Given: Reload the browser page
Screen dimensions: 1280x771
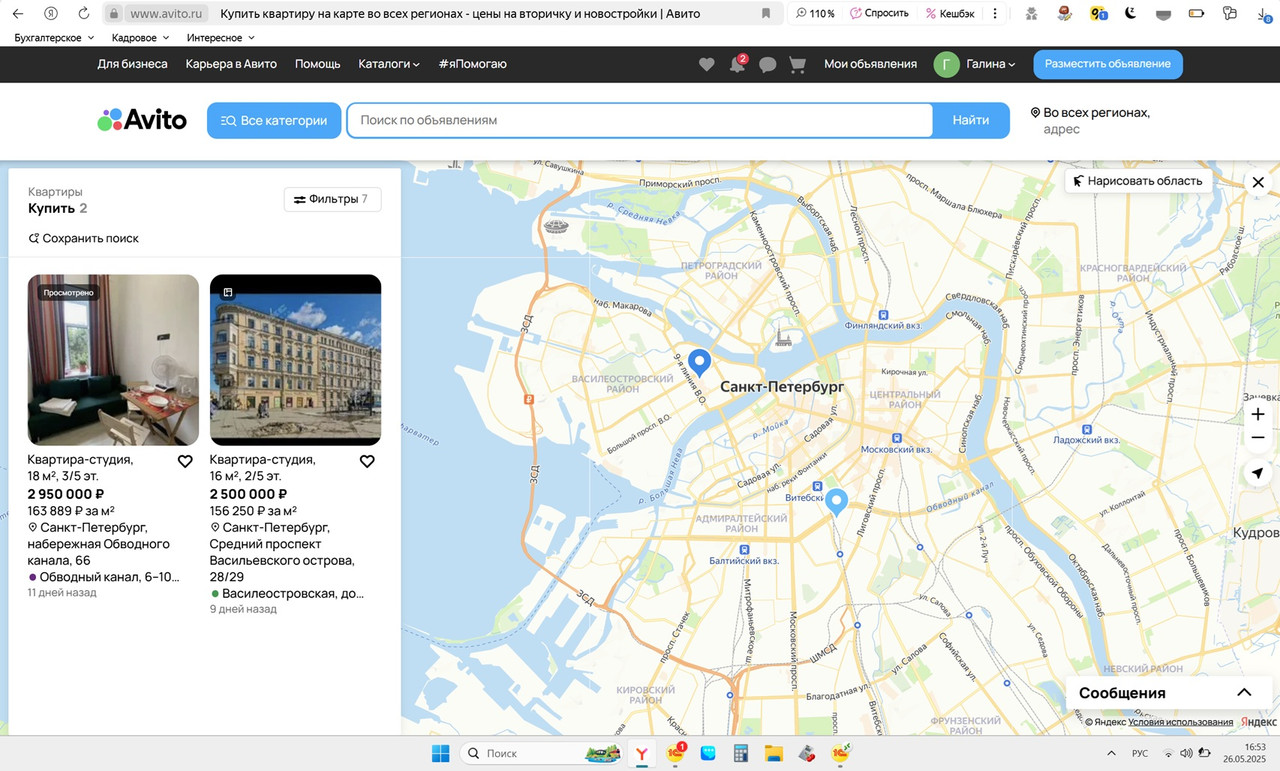Looking at the screenshot, I should [83, 14].
